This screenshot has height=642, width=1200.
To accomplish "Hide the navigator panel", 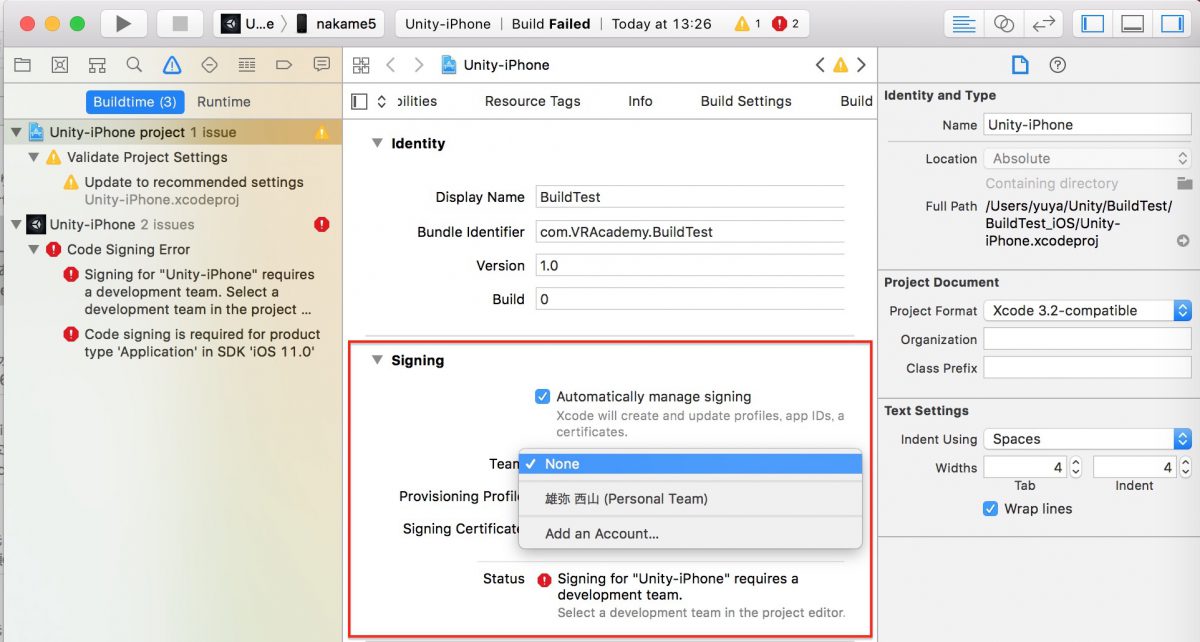I will pos(1092,23).
